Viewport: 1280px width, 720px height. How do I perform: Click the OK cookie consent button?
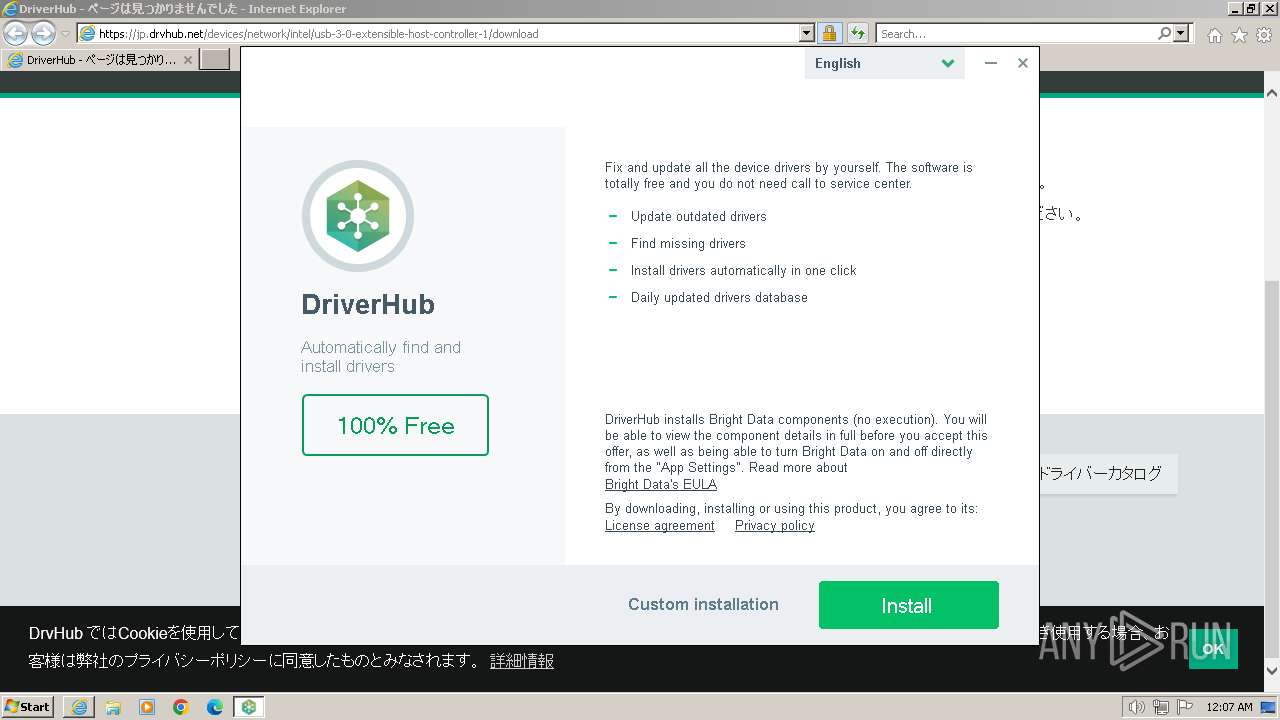(x=1213, y=648)
